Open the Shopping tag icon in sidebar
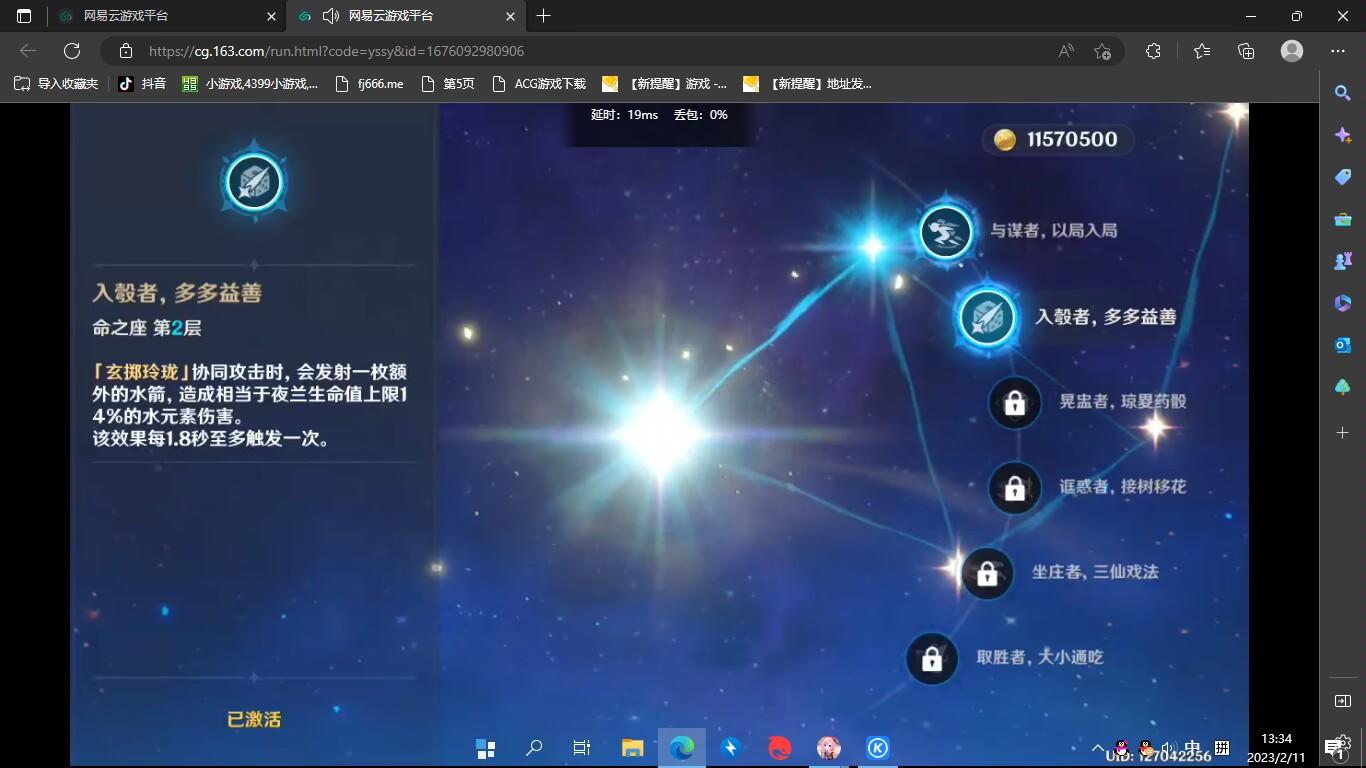This screenshot has width=1366, height=768. pyautogui.click(x=1343, y=177)
